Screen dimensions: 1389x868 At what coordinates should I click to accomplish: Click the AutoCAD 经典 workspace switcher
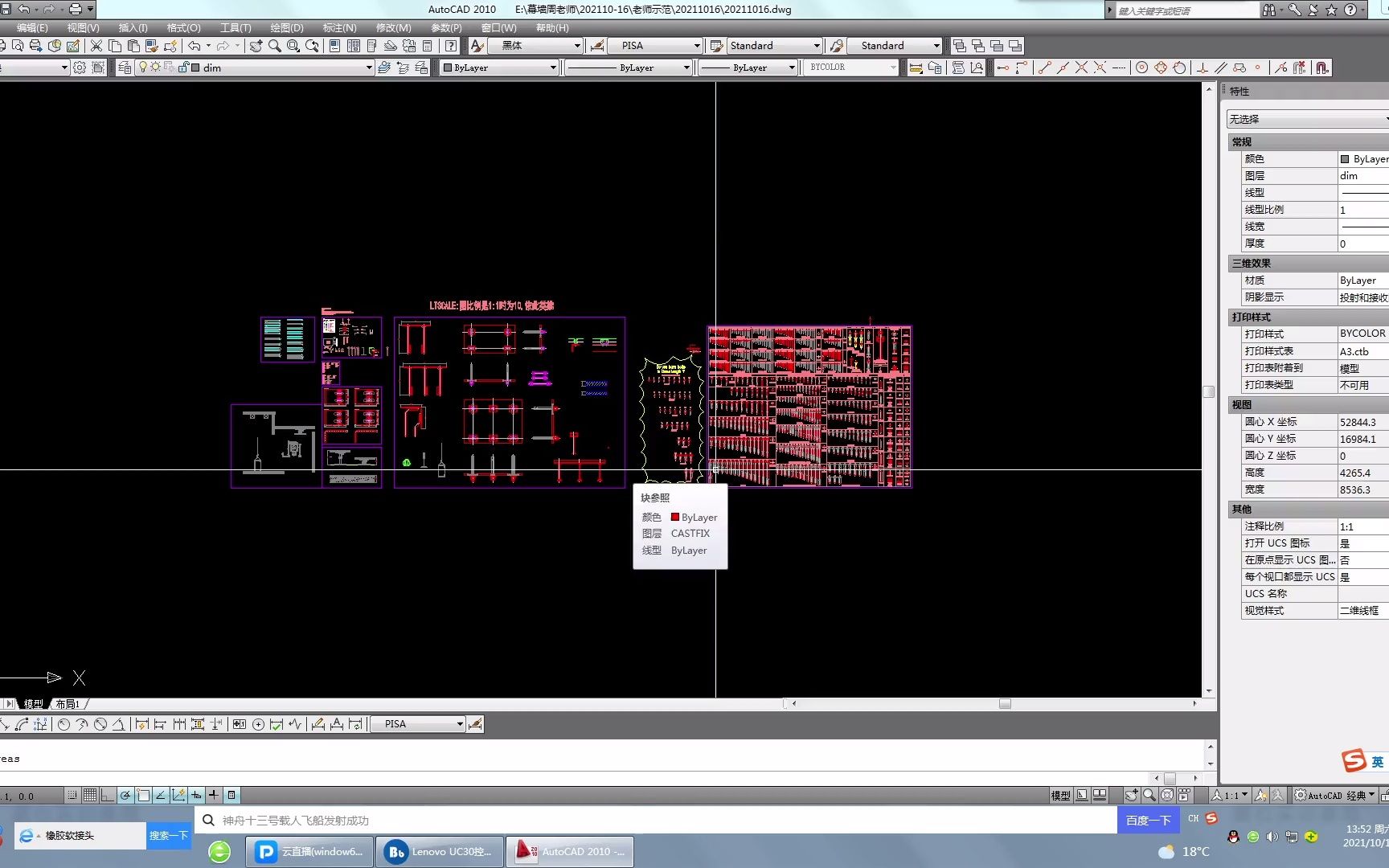coord(1336,795)
